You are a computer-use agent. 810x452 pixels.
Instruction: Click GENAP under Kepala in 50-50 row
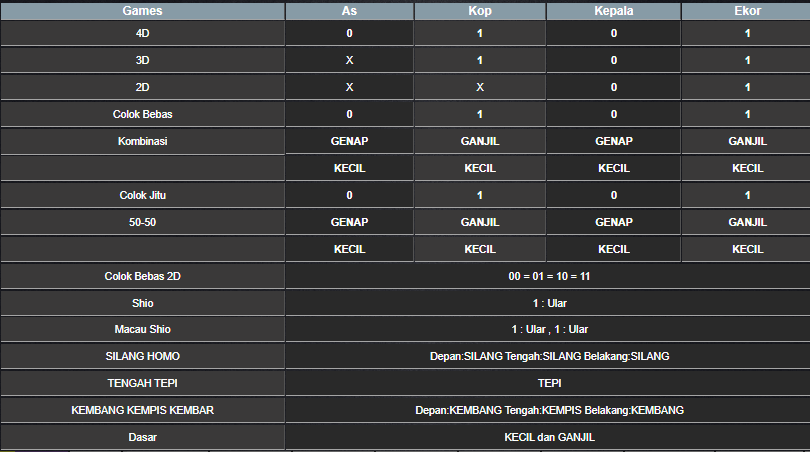(x=614, y=222)
